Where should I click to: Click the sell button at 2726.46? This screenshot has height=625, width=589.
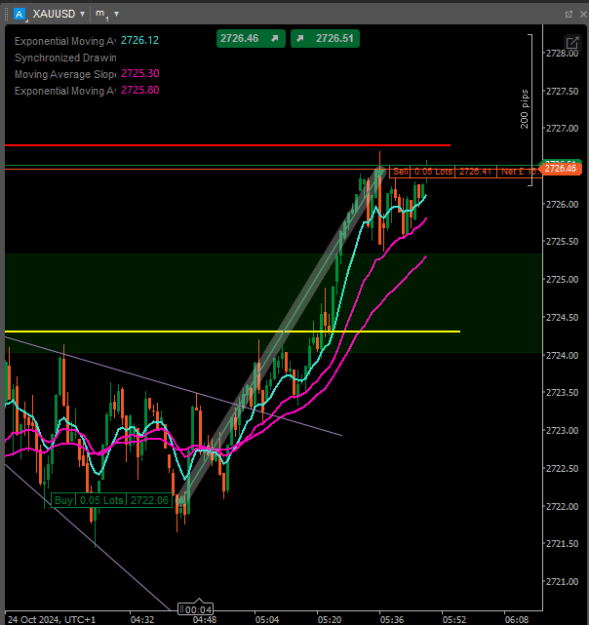(x=251, y=39)
